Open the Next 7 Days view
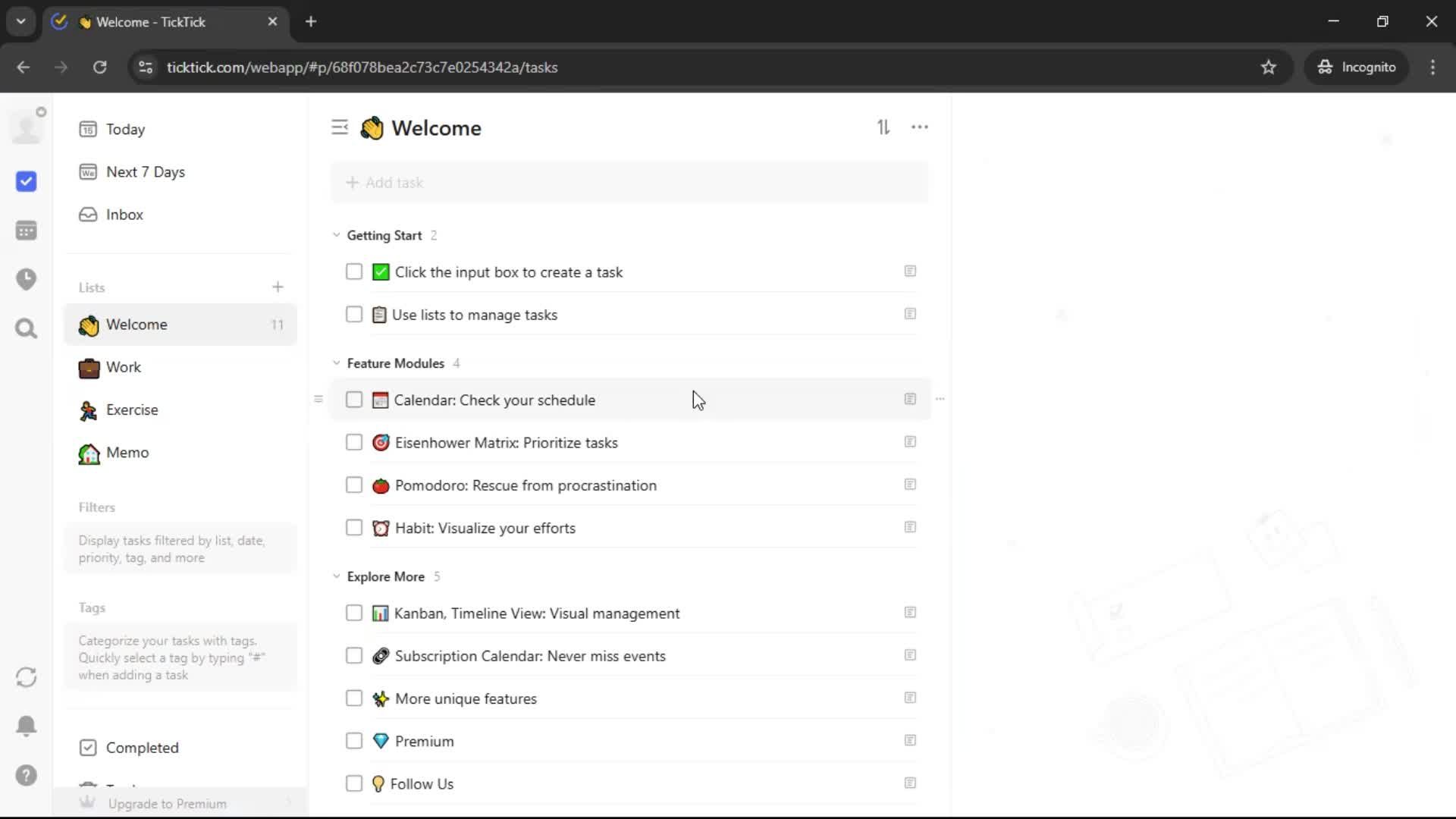This screenshot has height=819, width=1456. (145, 172)
